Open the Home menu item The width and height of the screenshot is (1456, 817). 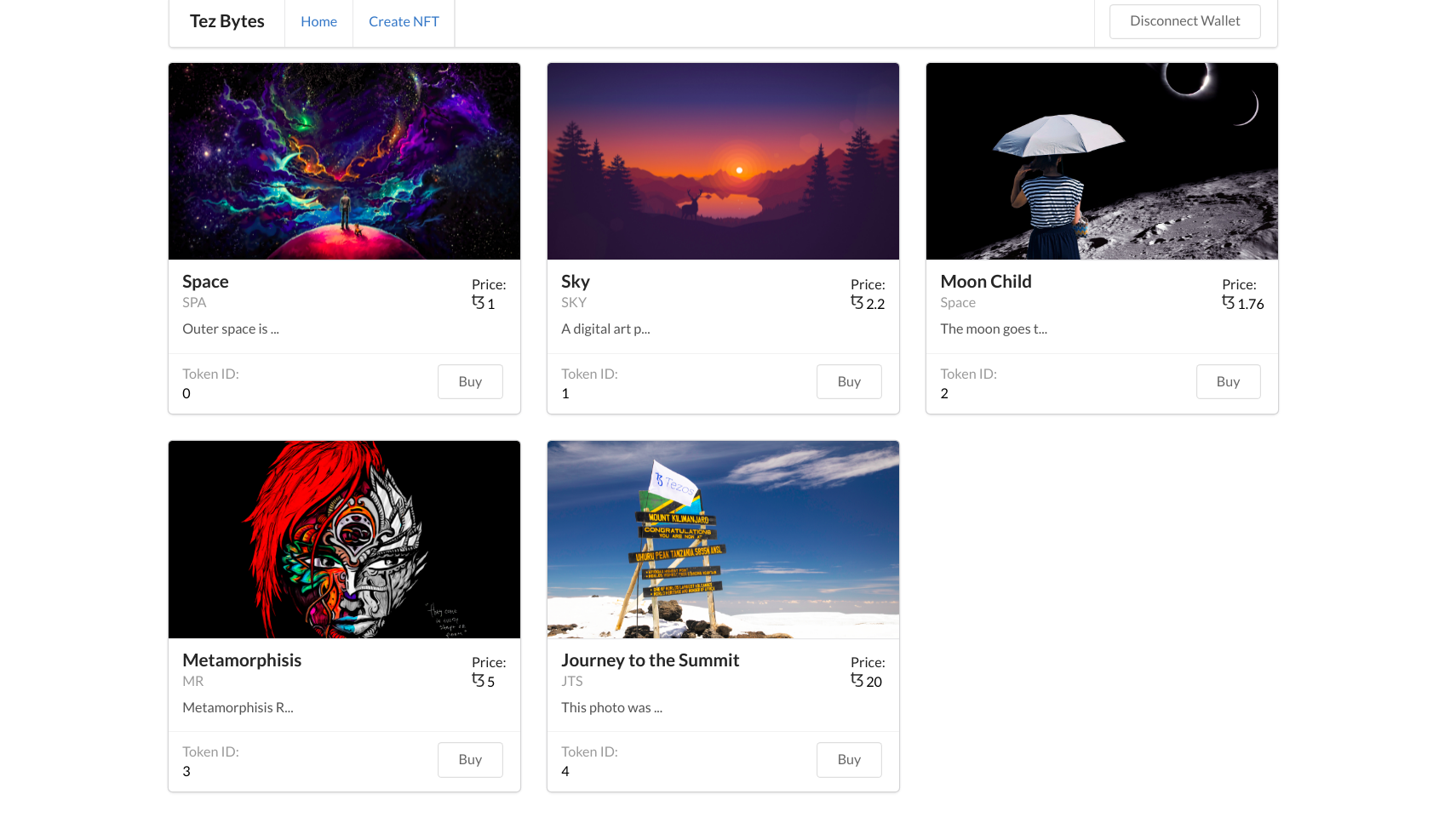pos(318,21)
